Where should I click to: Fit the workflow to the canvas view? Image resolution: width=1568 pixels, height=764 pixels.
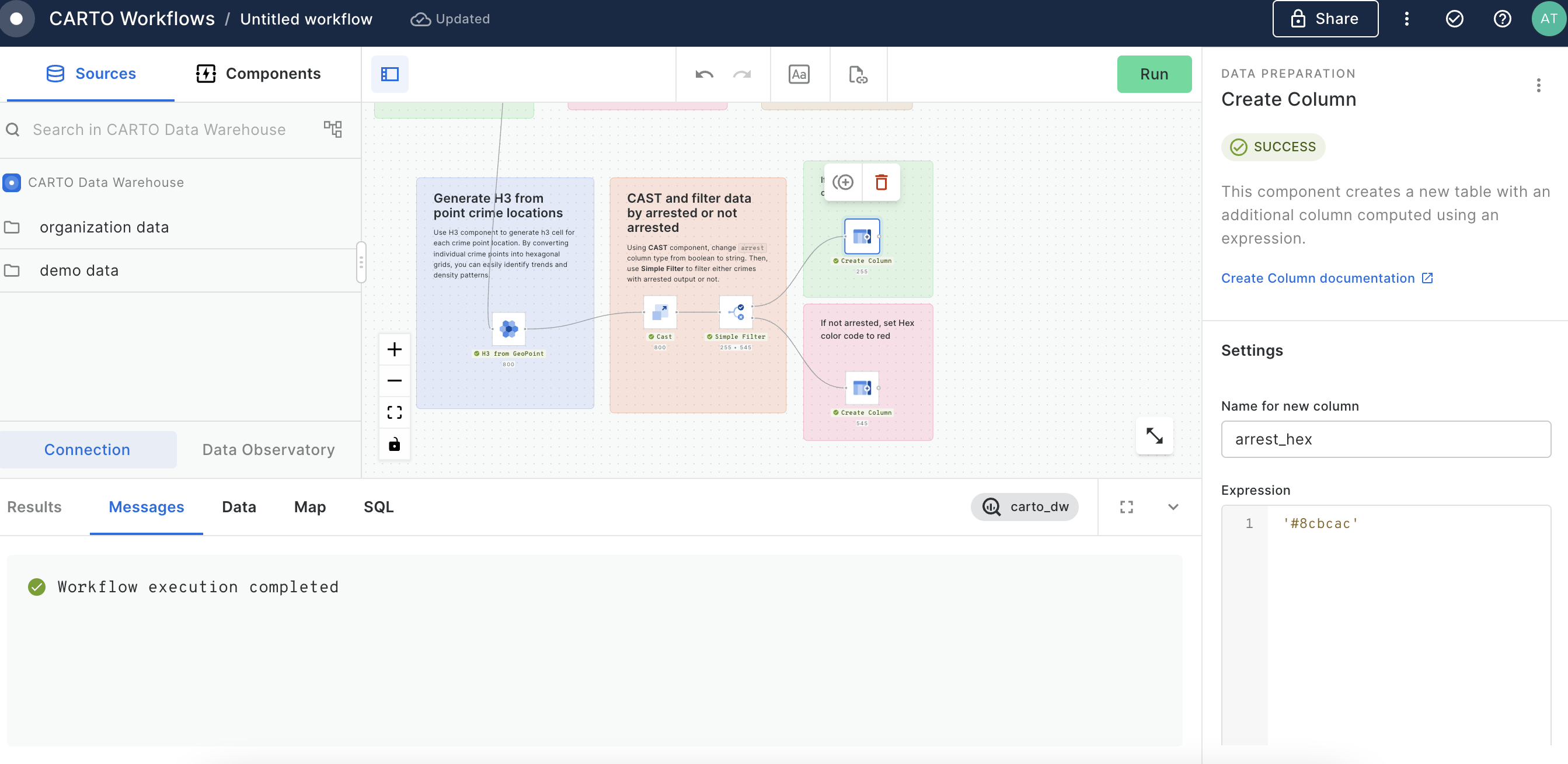pyautogui.click(x=395, y=412)
